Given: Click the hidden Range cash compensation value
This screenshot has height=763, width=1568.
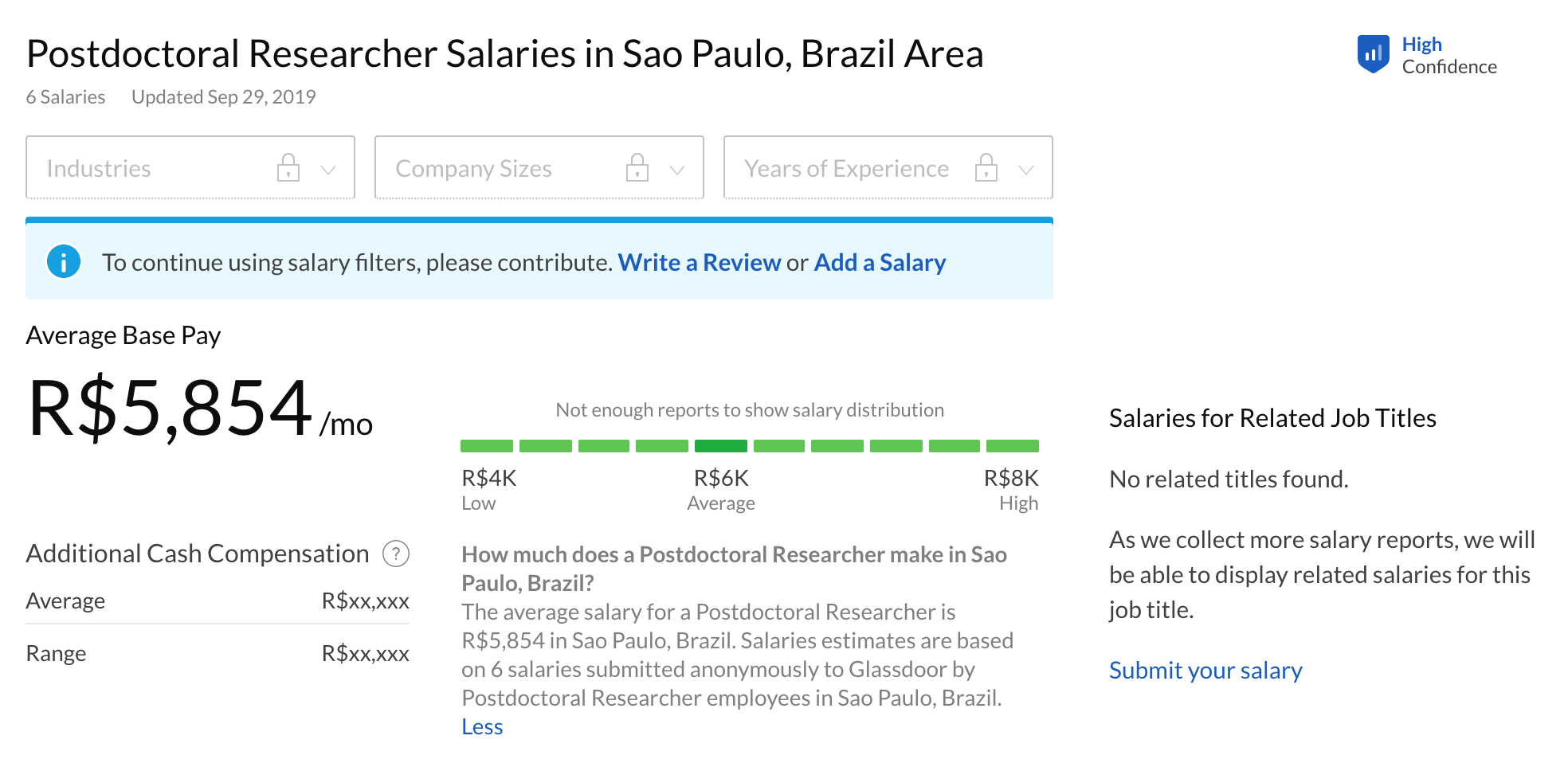Looking at the screenshot, I should 365,653.
